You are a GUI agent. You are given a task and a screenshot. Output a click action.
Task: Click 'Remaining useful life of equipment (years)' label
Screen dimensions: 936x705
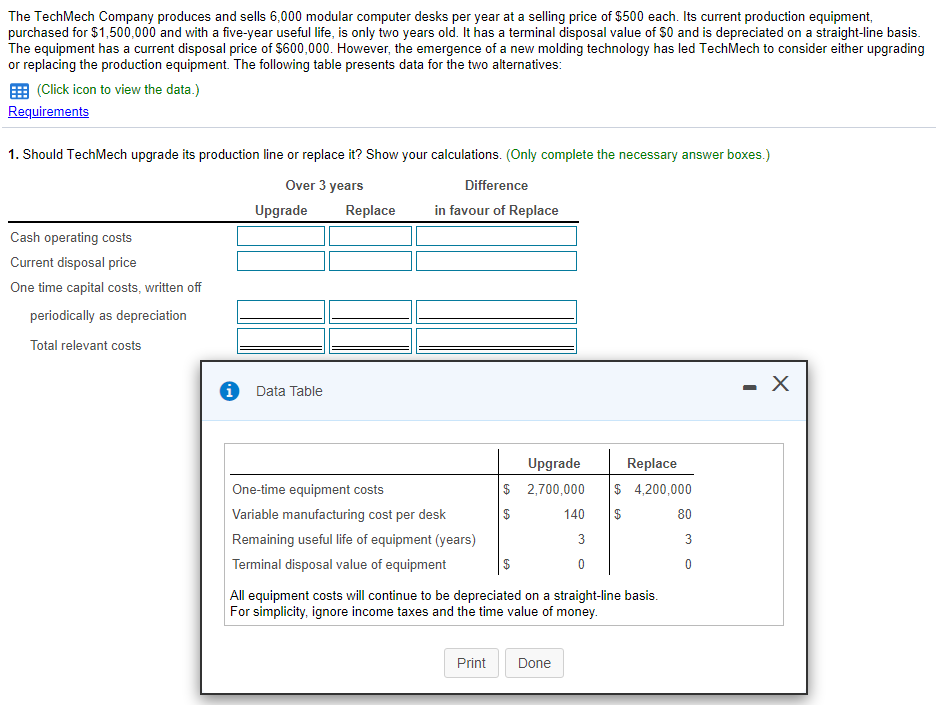(x=353, y=540)
